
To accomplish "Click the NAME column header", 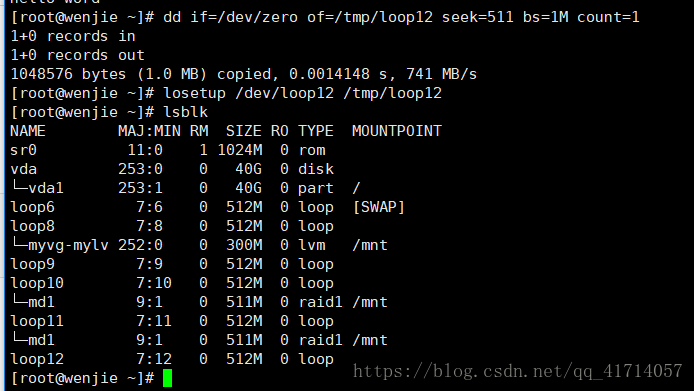I will pos(28,131).
